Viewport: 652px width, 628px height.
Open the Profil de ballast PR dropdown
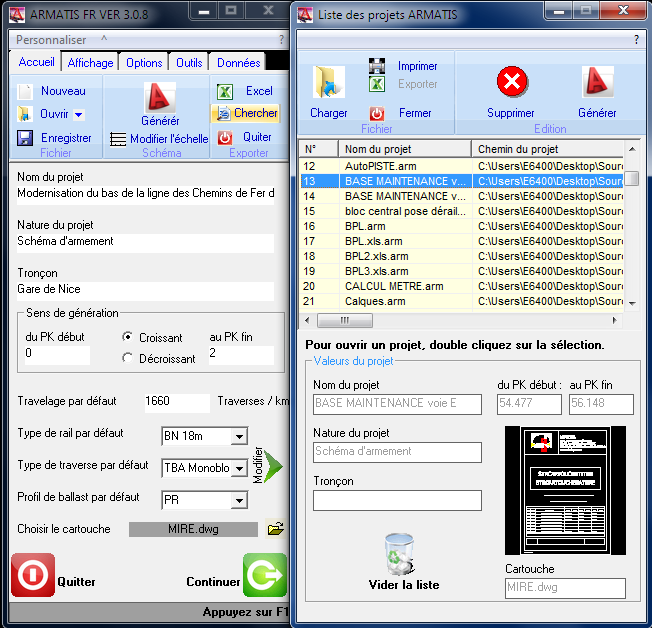(239, 500)
